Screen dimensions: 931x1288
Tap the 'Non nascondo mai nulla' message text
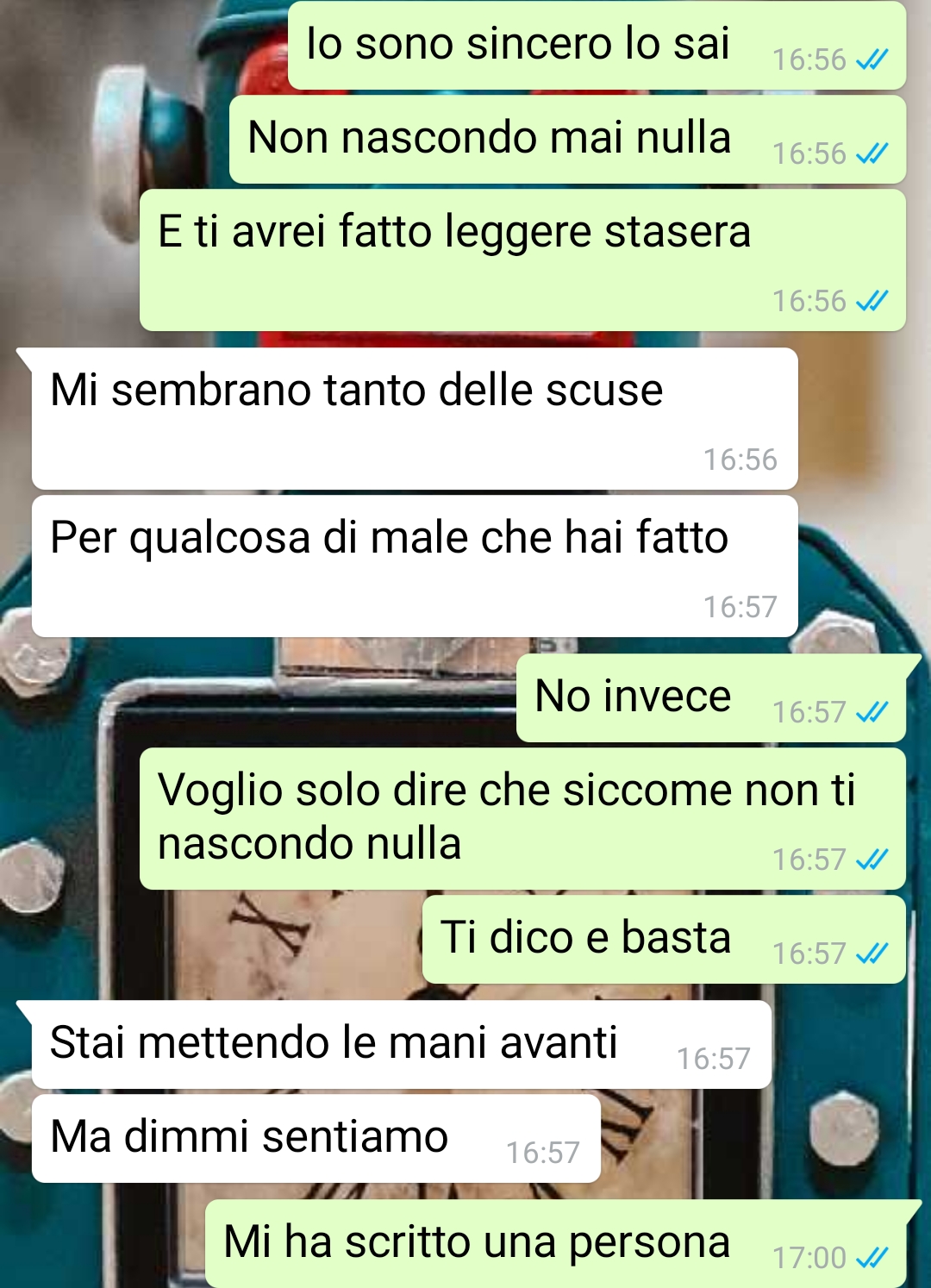point(490,138)
